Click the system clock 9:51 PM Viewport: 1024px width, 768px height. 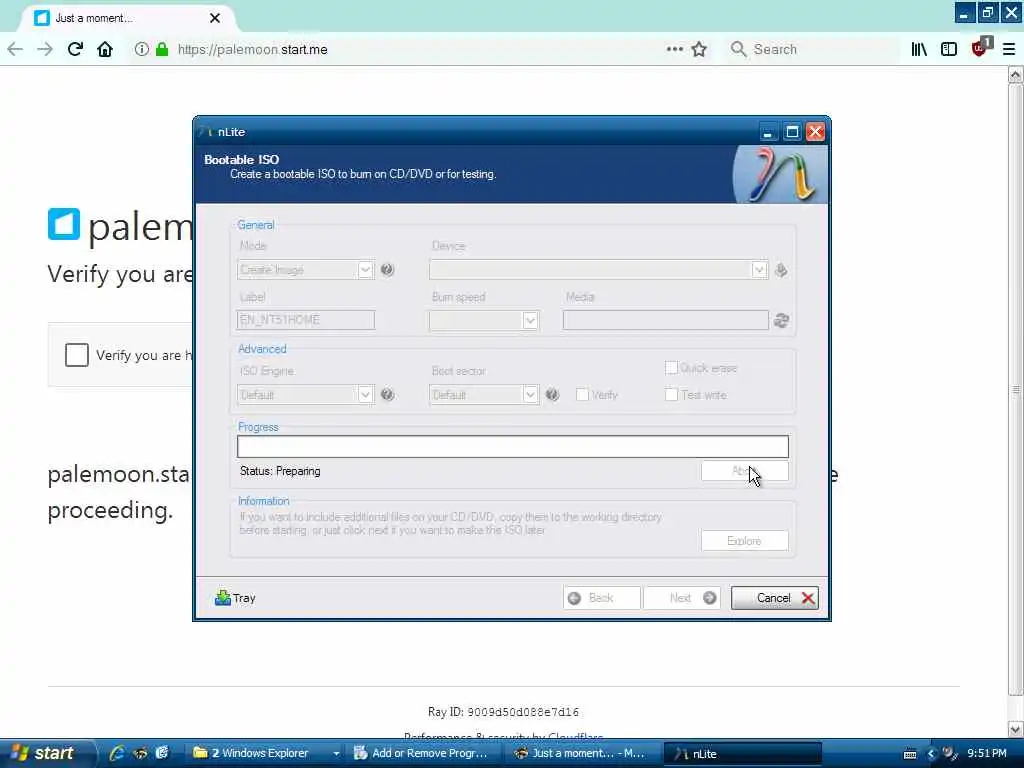(x=987, y=753)
